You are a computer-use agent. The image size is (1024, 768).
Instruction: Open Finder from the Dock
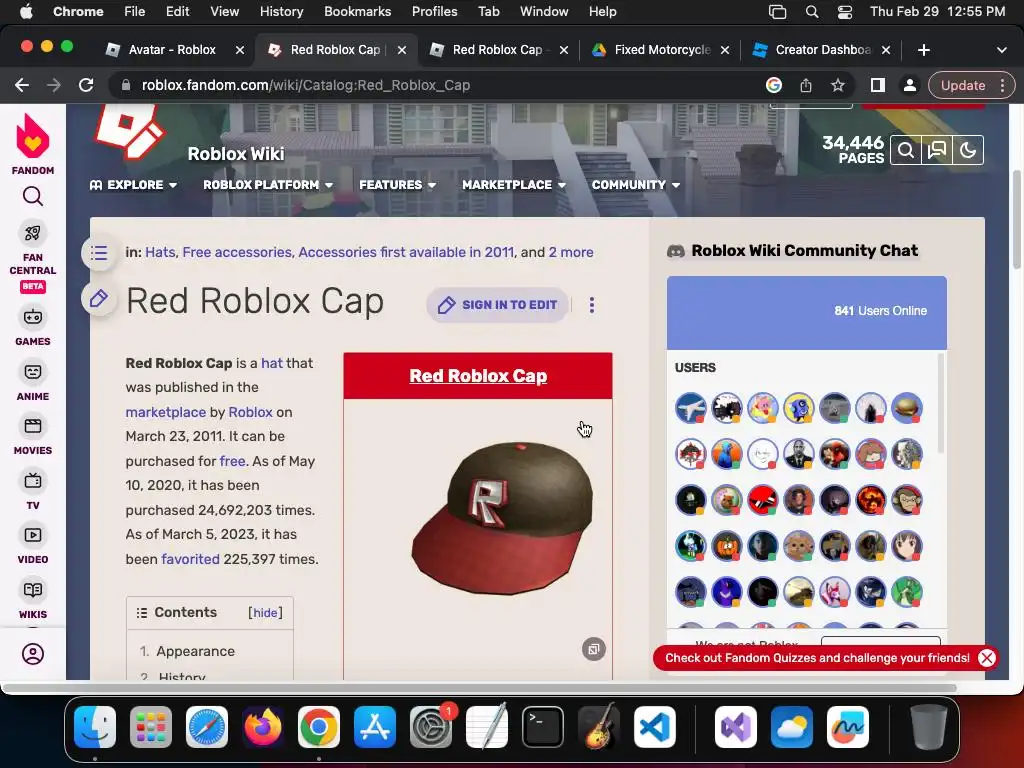pyautogui.click(x=95, y=727)
